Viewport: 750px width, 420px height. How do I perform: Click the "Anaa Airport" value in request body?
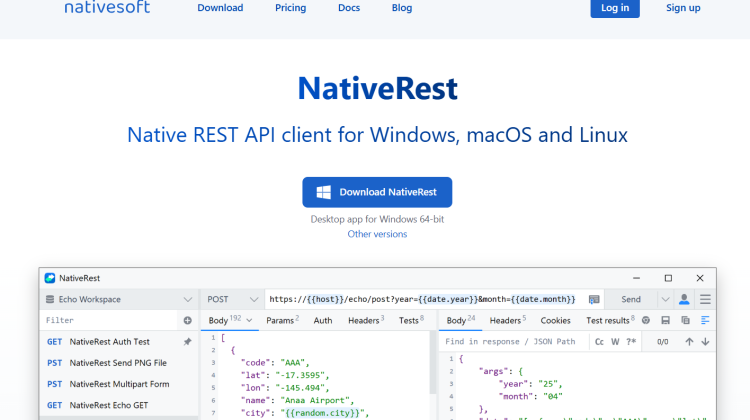tap(316, 400)
